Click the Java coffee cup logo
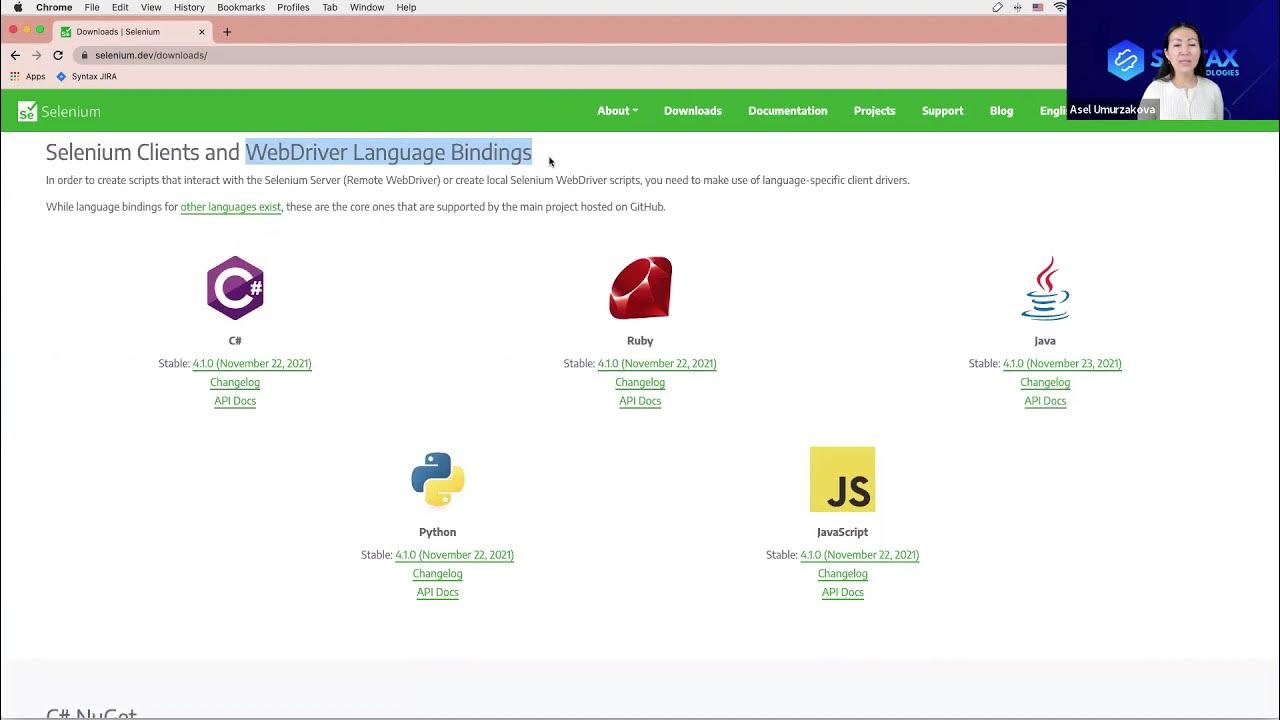 coord(1045,288)
